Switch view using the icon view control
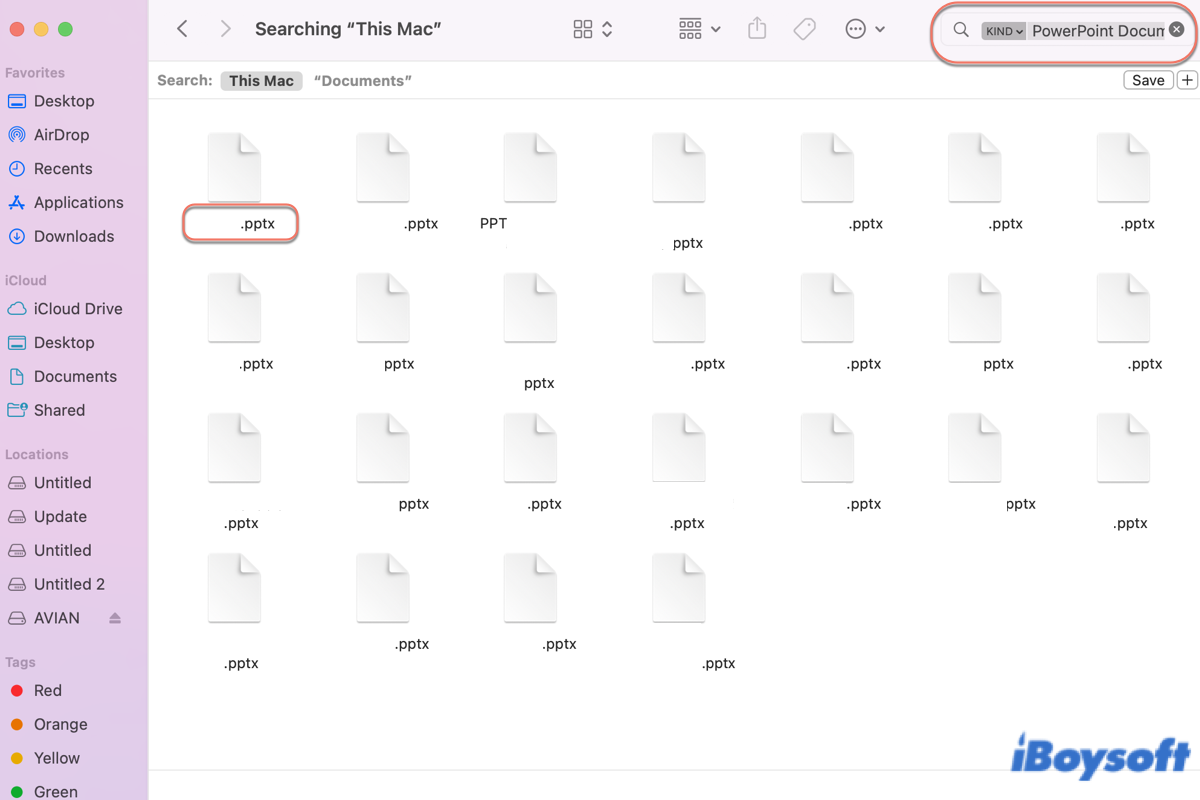The height and width of the screenshot is (800, 1200). 584,29
